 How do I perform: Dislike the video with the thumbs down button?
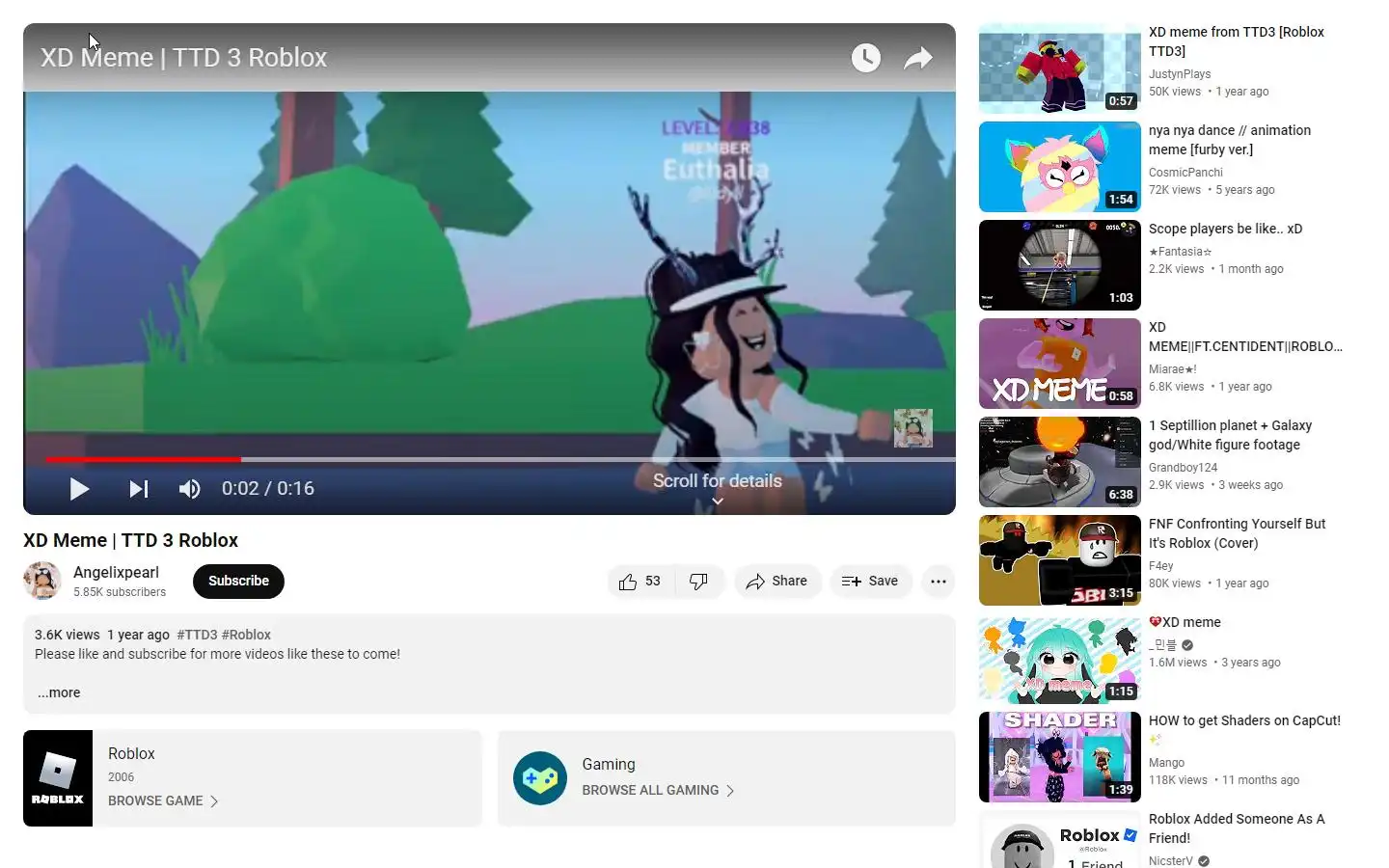coord(699,581)
